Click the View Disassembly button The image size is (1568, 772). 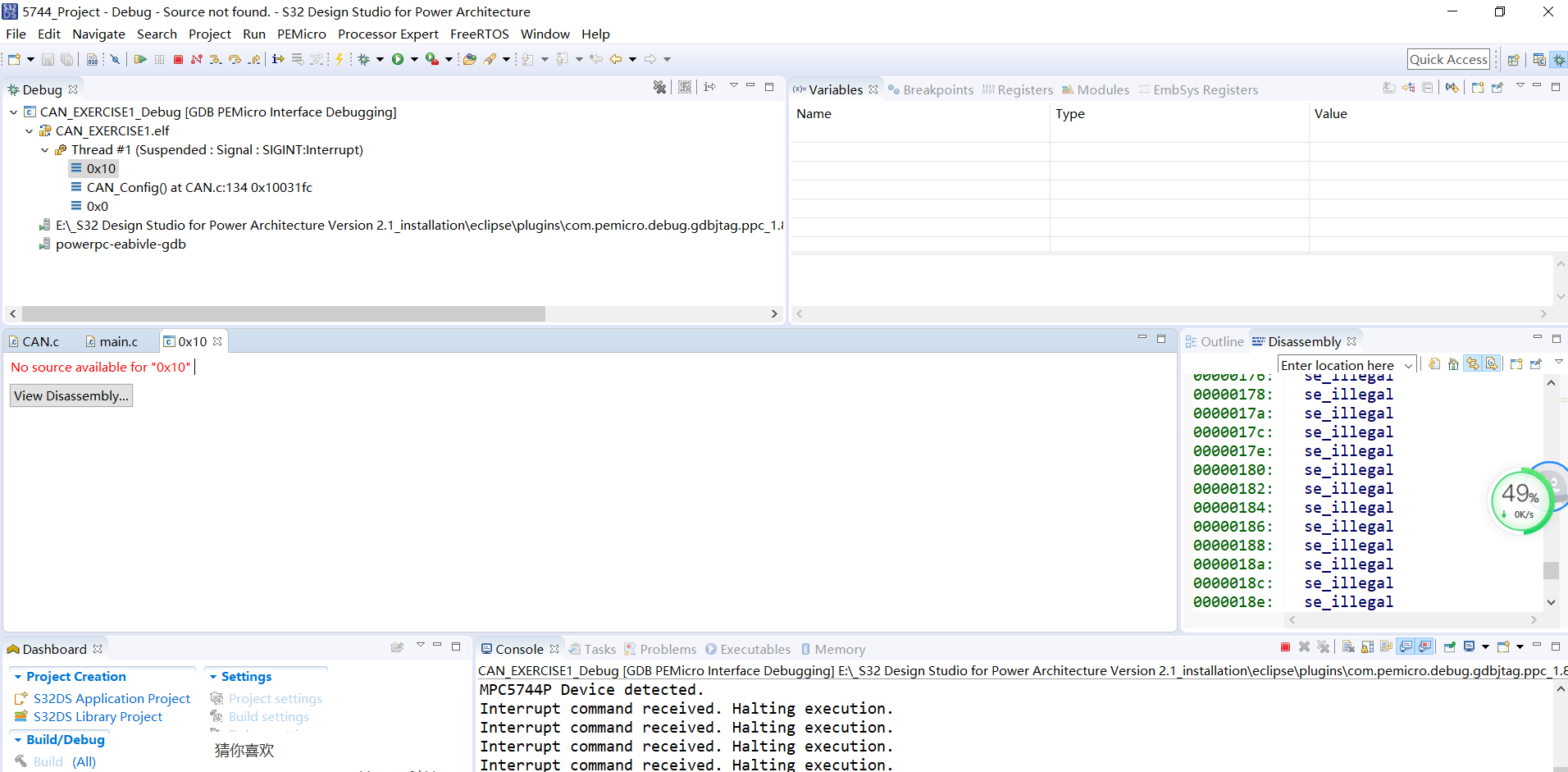pyautogui.click(x=71, y=395)
